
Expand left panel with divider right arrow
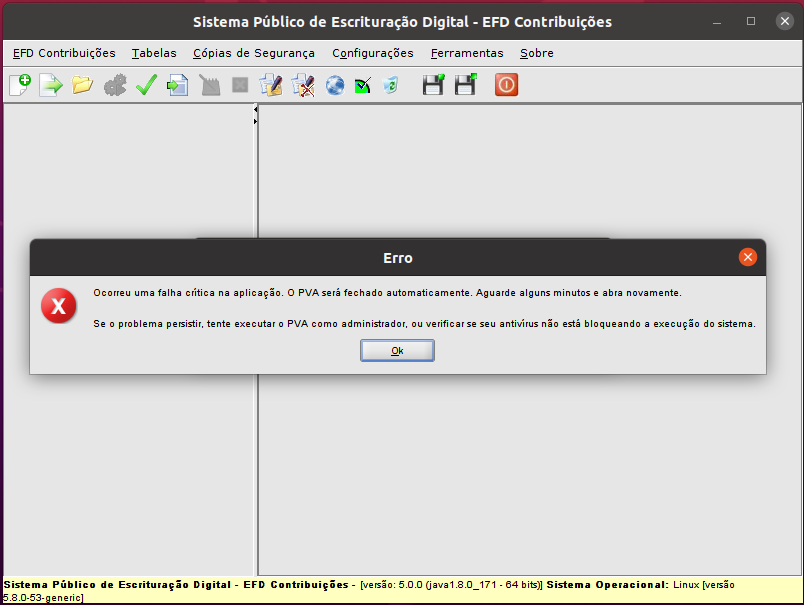point(255,122)
